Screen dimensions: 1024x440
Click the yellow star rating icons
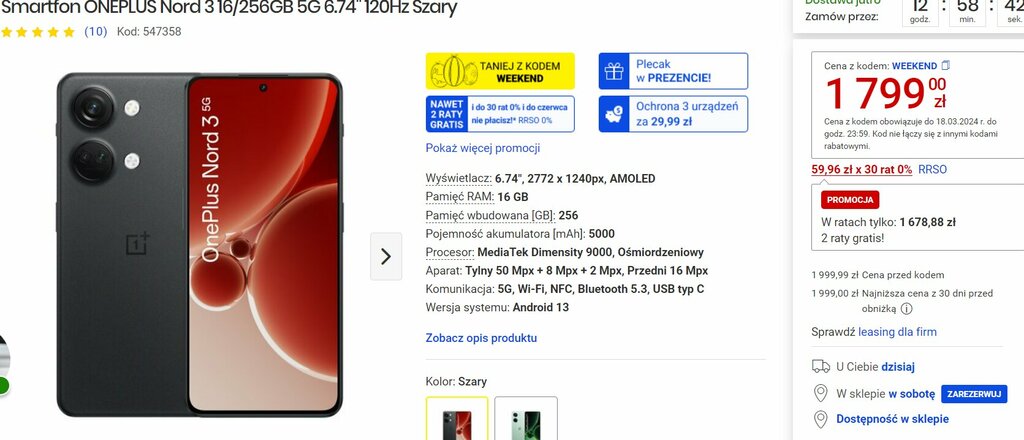coord(38,31)
